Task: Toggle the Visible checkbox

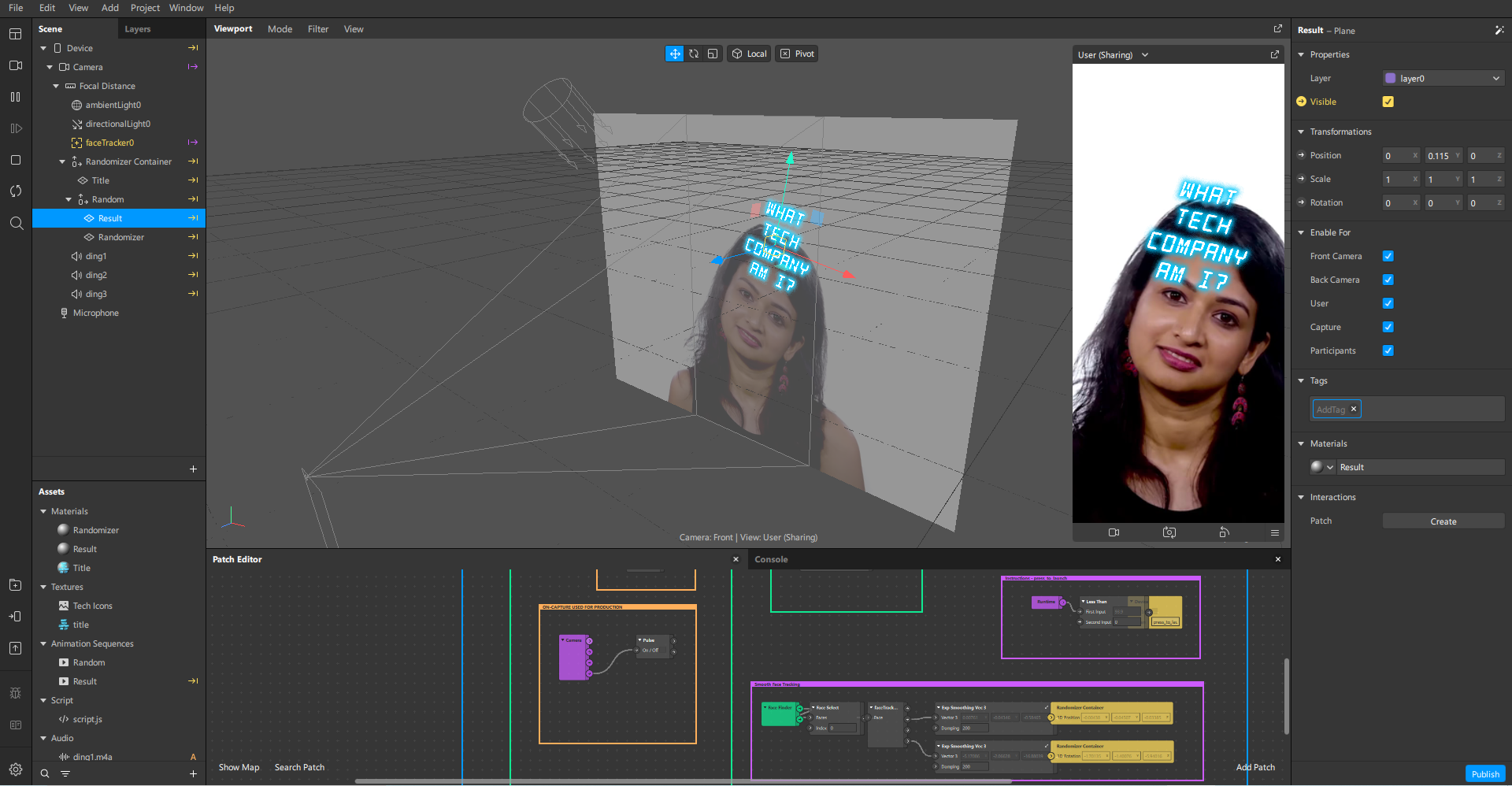Action: pyautogui.click(x=1388, y=102)
